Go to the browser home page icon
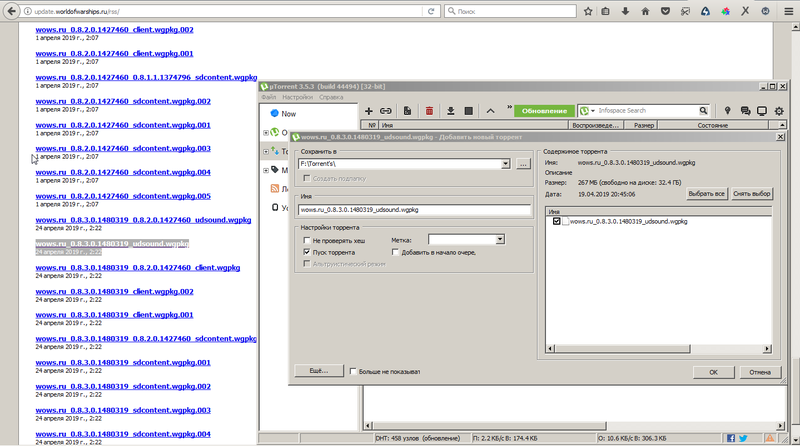Viewport: 800px width, 446px height. tap(645, 11)
